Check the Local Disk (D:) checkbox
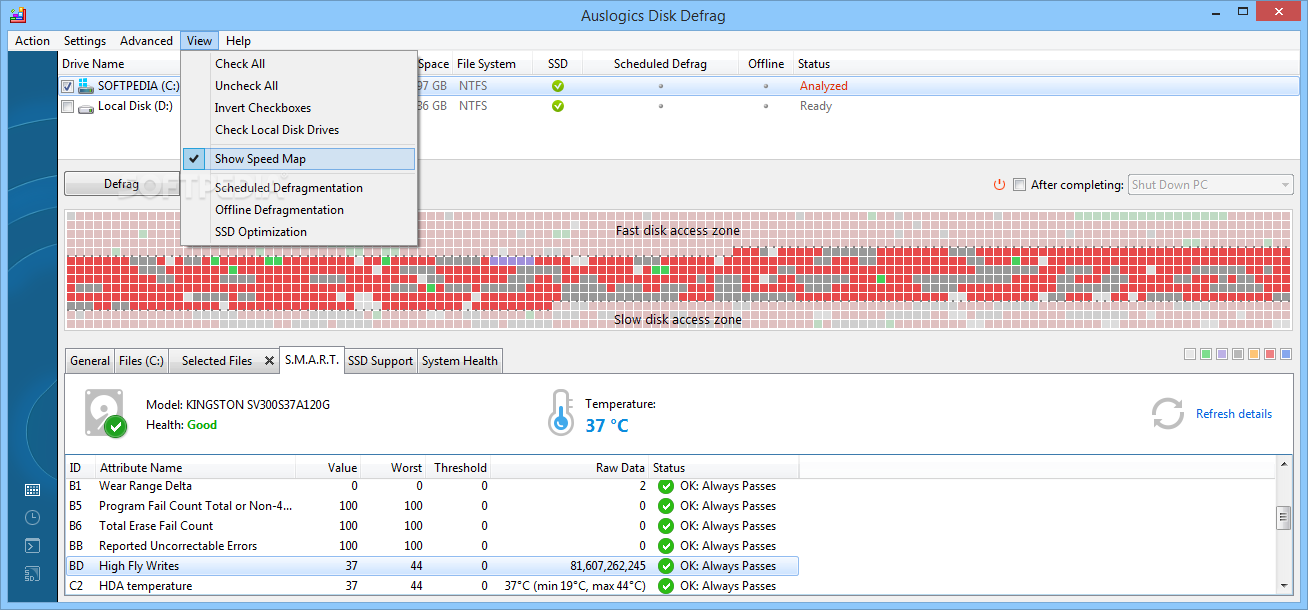Viewport: 1308px width, 610px height. [68, 106]
